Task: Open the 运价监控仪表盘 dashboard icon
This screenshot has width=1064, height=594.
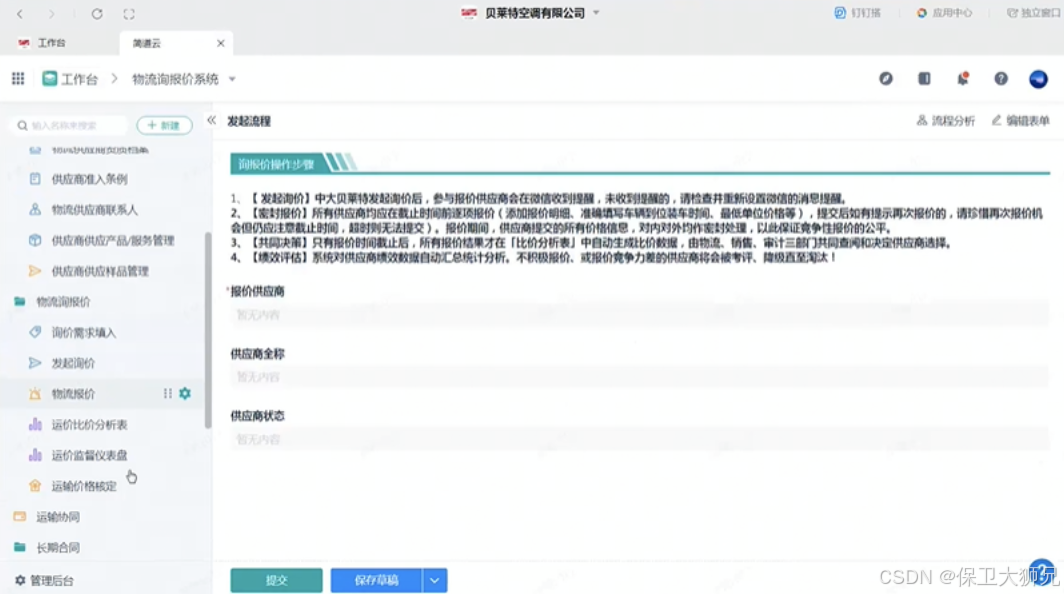Action: tap(33, 454)
